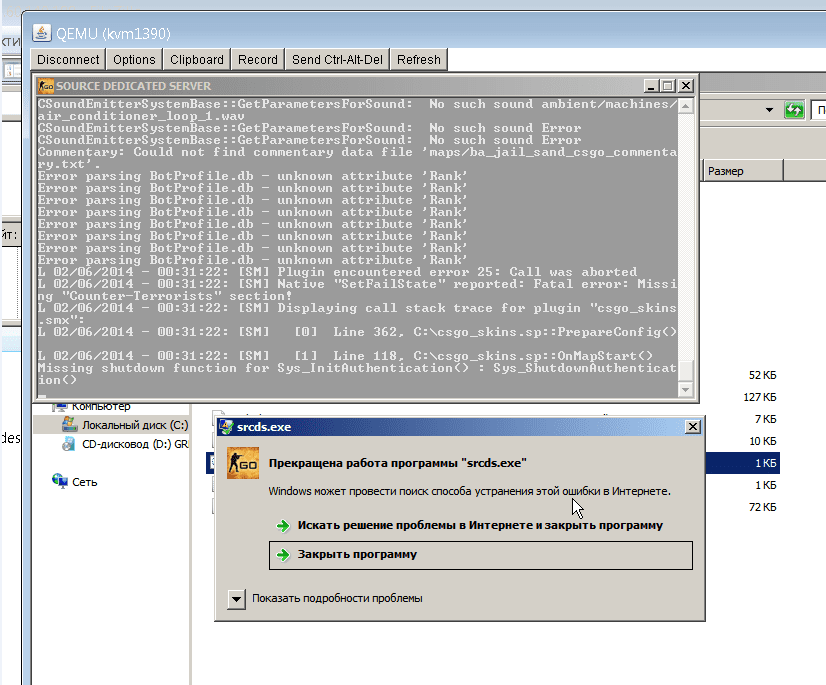
Task: Open the Clipboard button
Action: (196, 60)
